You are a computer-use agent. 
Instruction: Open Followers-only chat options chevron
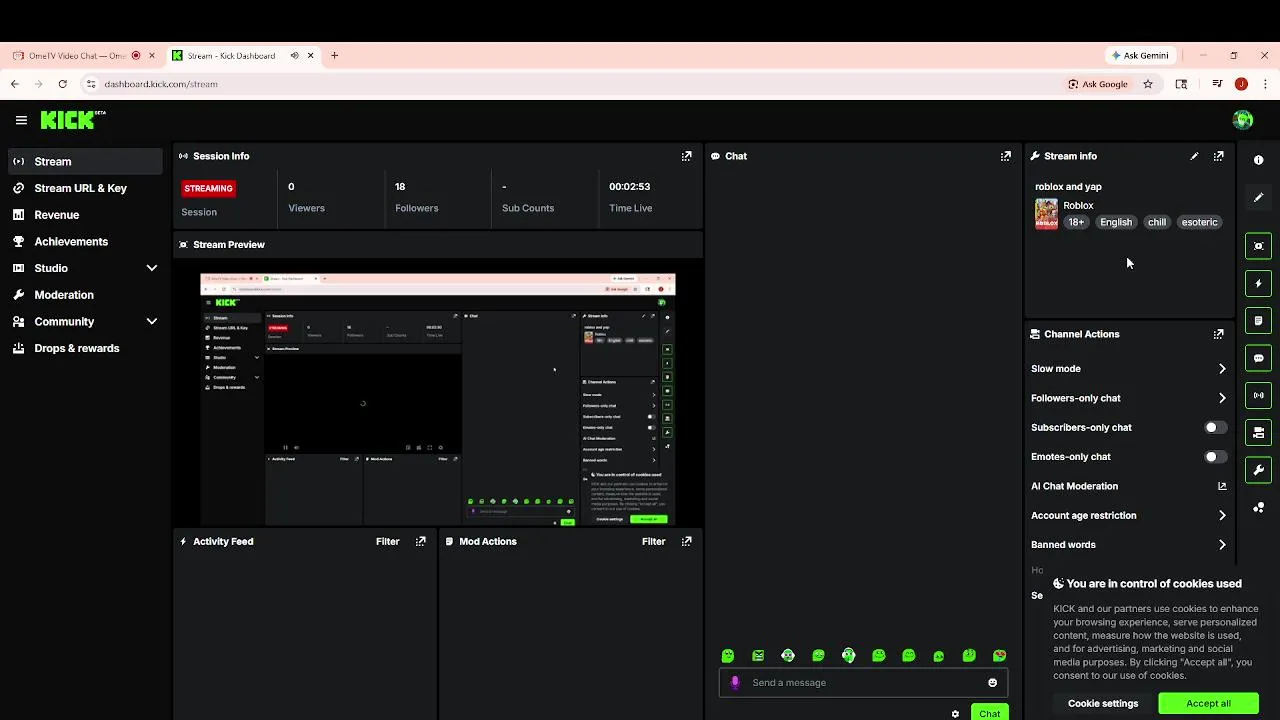[1222, 398]
